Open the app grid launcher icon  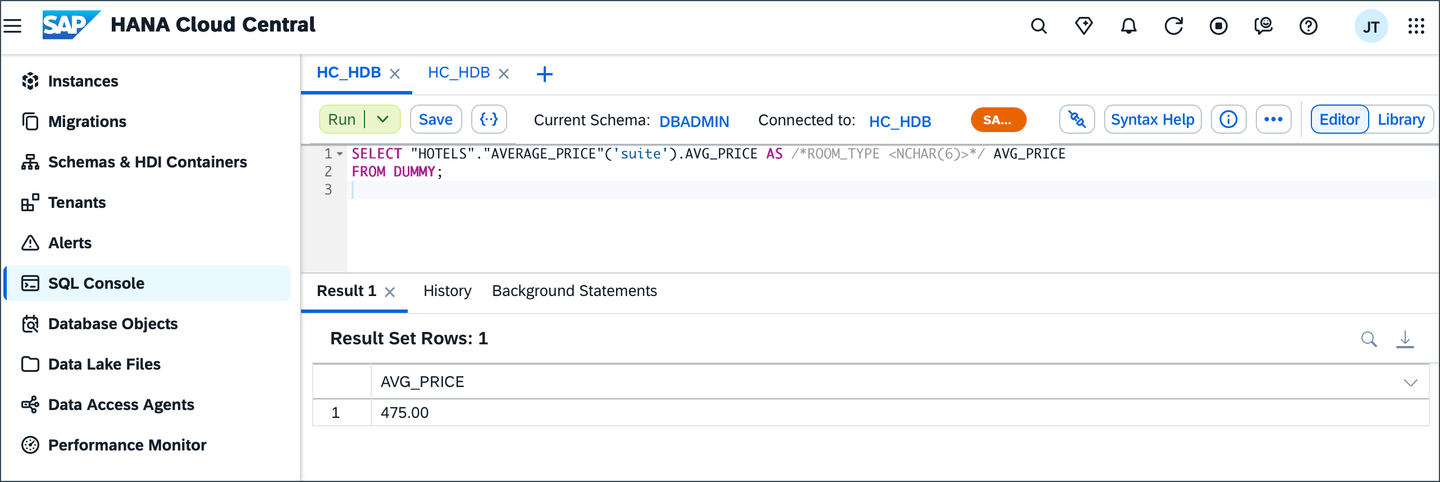coord(1416,27)
